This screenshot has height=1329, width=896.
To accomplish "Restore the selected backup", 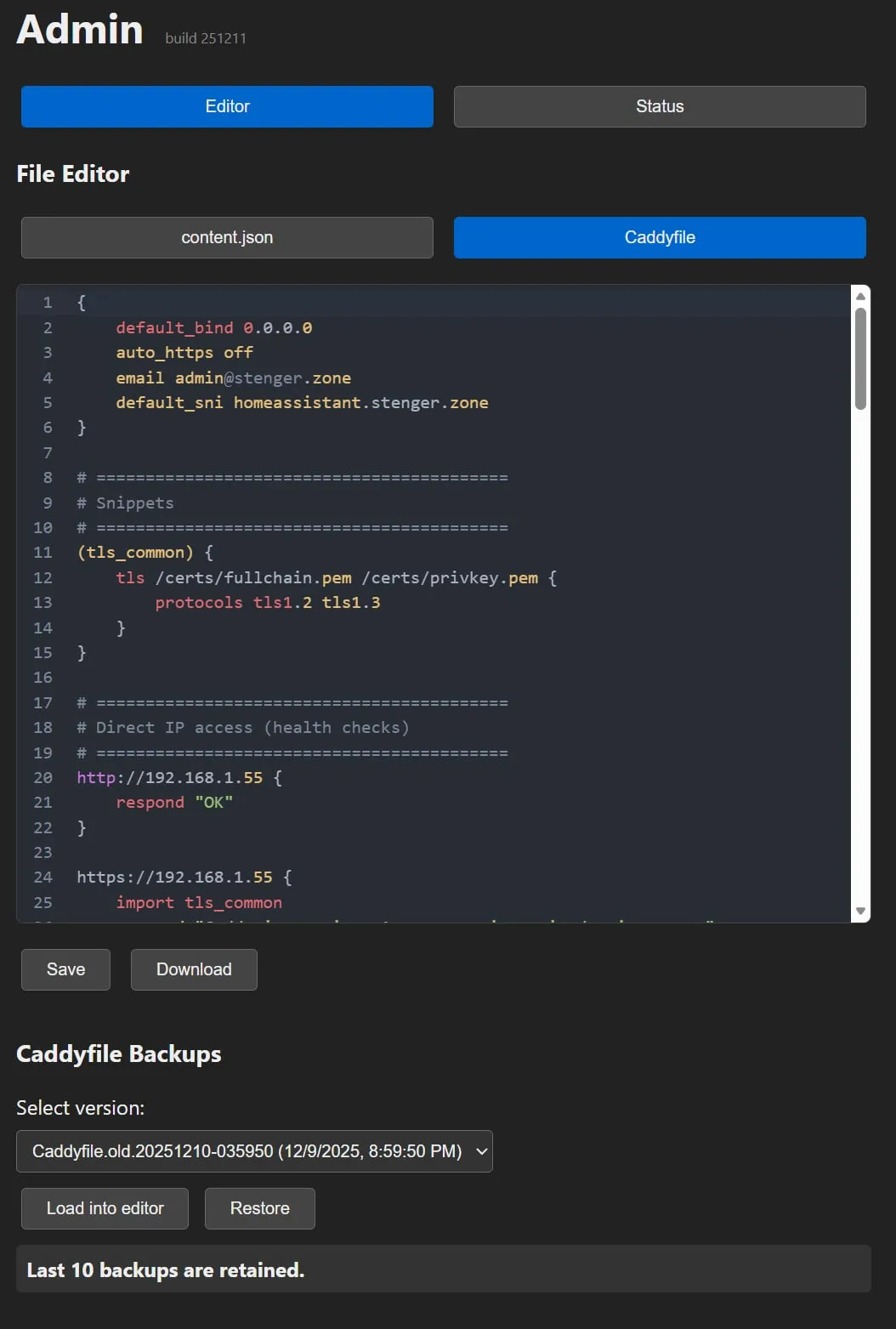I will (260, 1208).
